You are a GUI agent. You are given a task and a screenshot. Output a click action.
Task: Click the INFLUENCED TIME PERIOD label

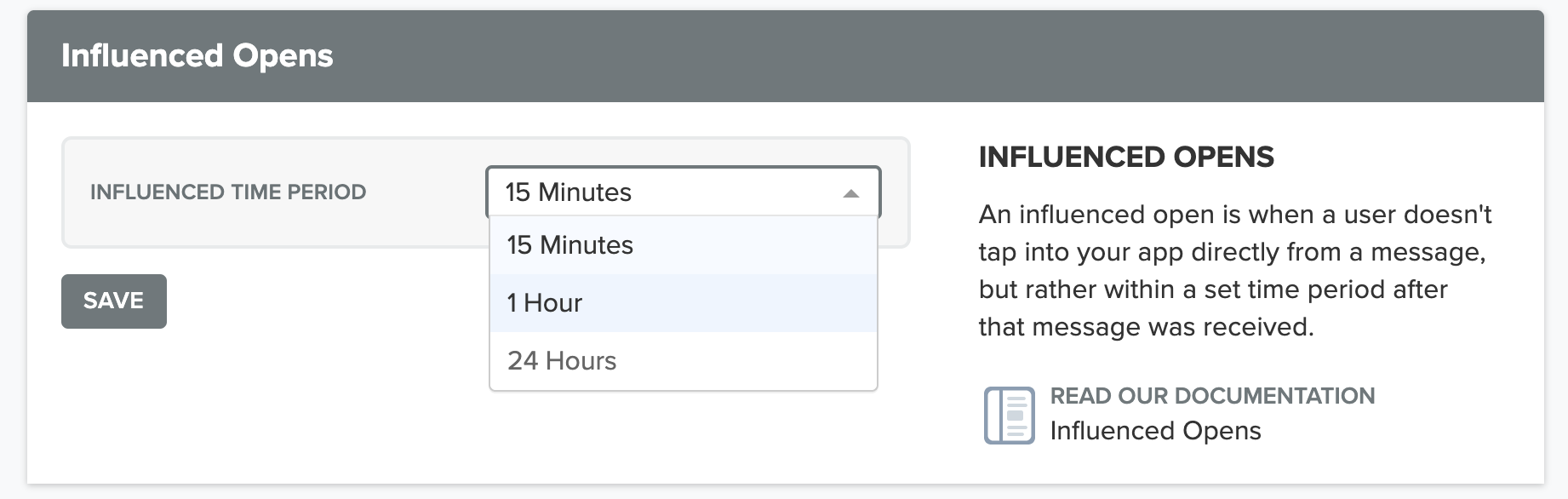click(x=228, y=192)
